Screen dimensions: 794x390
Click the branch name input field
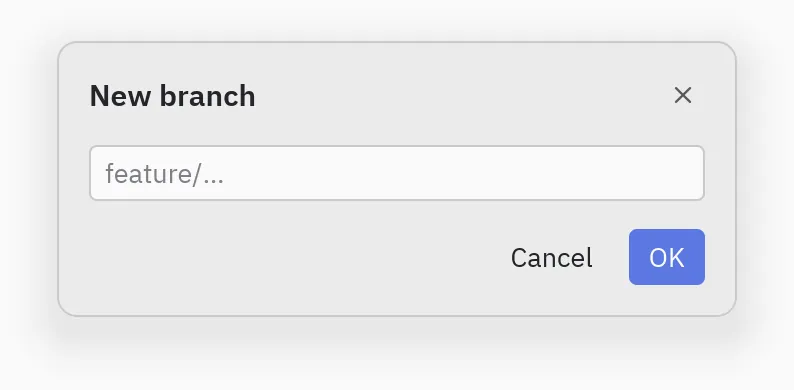tap(397, 173)
